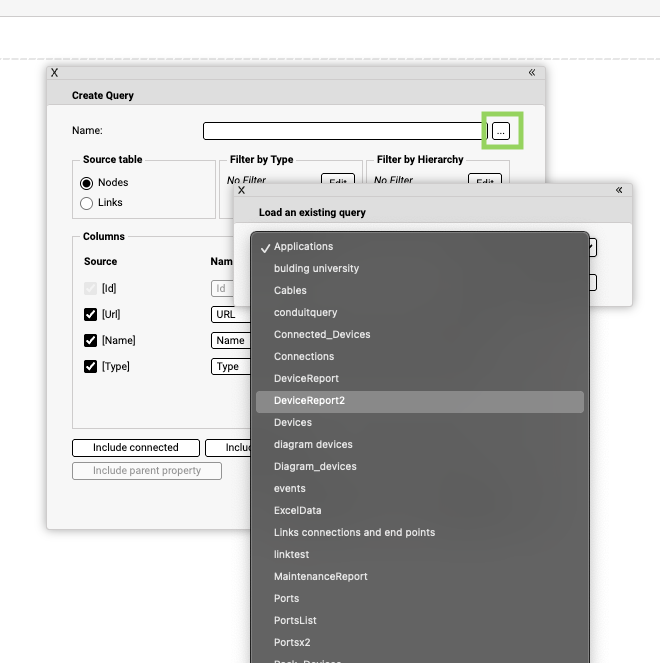660x663 pixels.
Task: Choose the checked Applications option
Action: (303, 247)
